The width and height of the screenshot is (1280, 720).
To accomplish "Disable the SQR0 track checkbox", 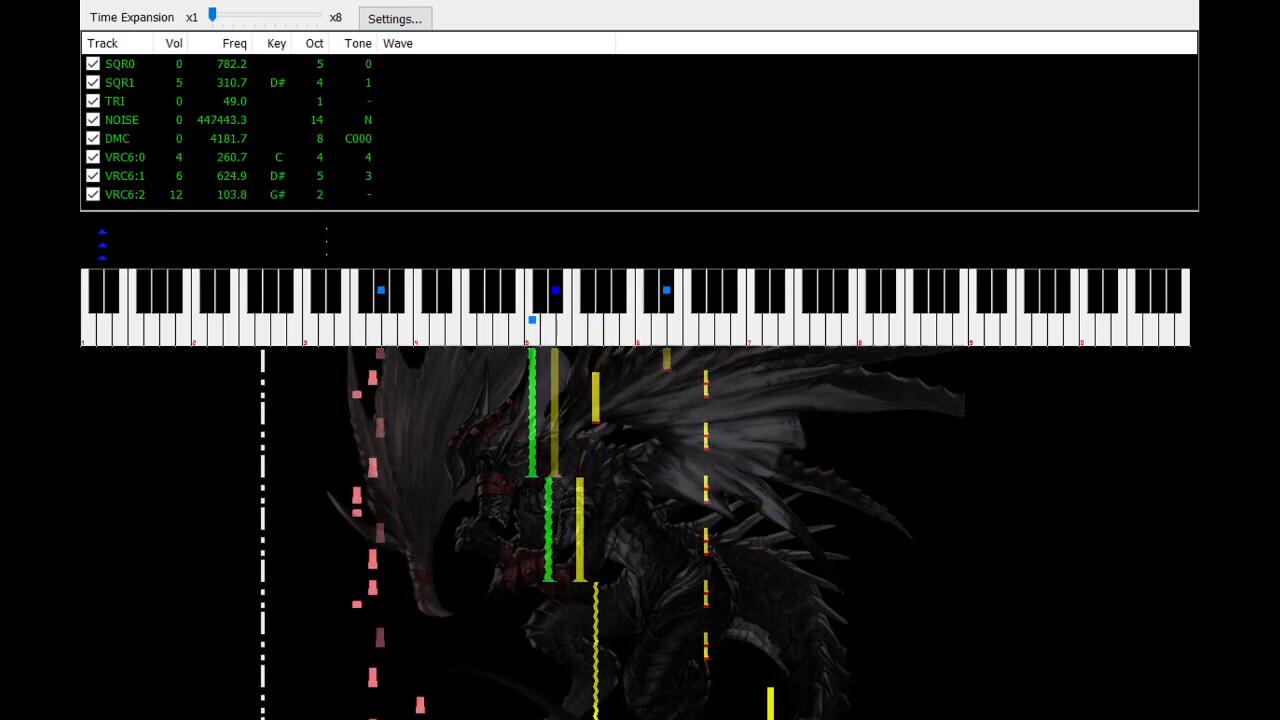I will 93,64.
